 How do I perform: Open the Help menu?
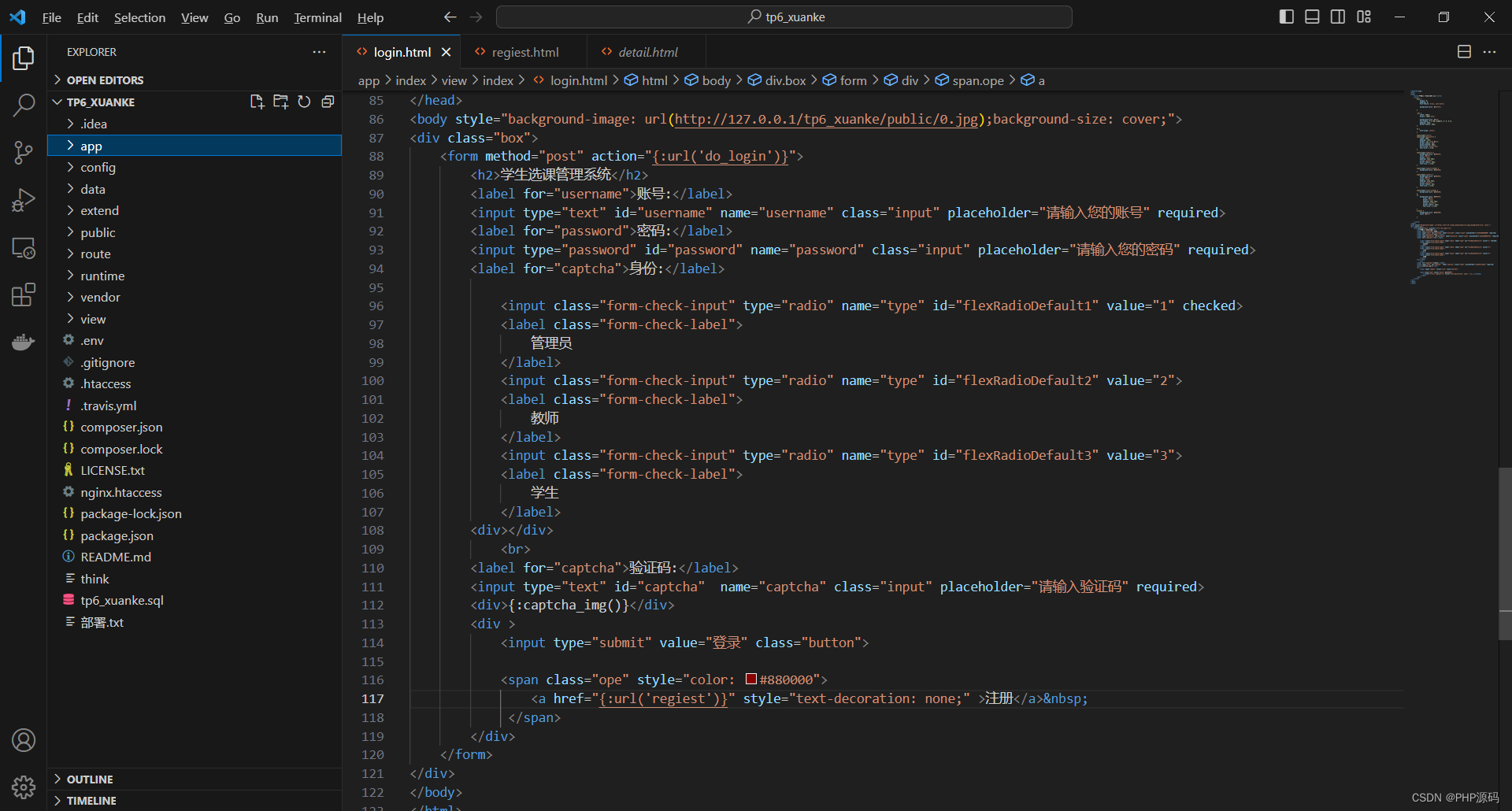370,17
